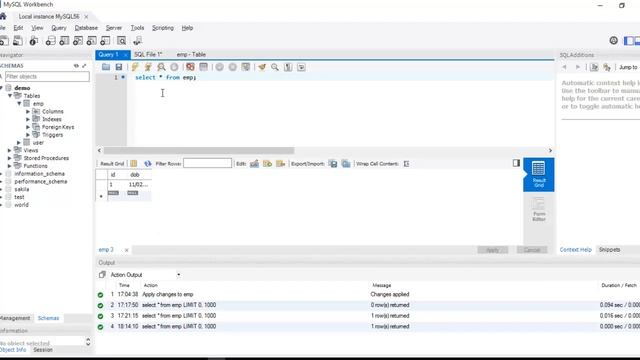Toggle autocommit mode
This screenshot has height=360, width=640.
pos(246,67)
